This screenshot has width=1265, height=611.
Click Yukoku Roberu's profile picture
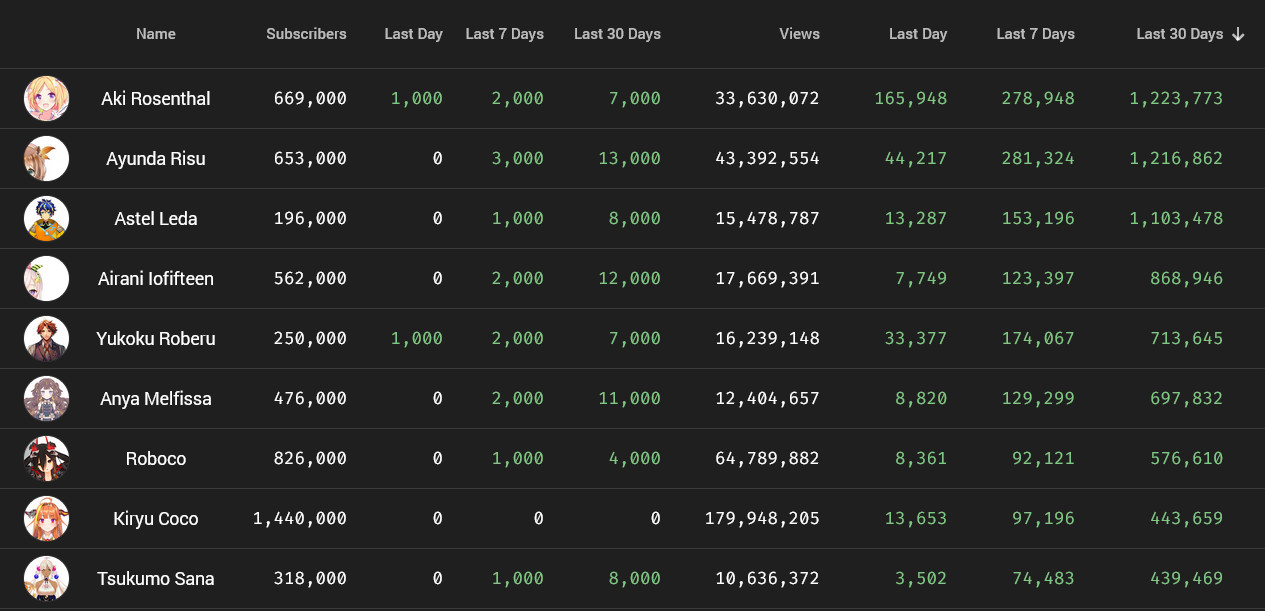coord(46,338)
